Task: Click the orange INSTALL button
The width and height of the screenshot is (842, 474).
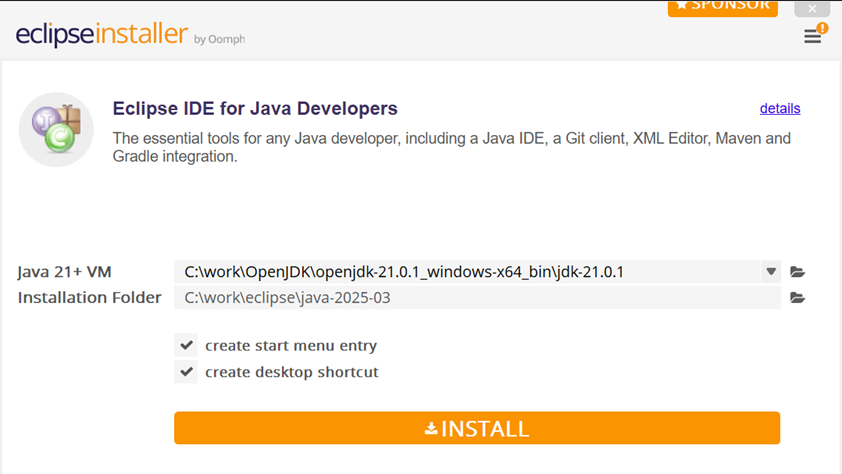Action: point(477,428)
